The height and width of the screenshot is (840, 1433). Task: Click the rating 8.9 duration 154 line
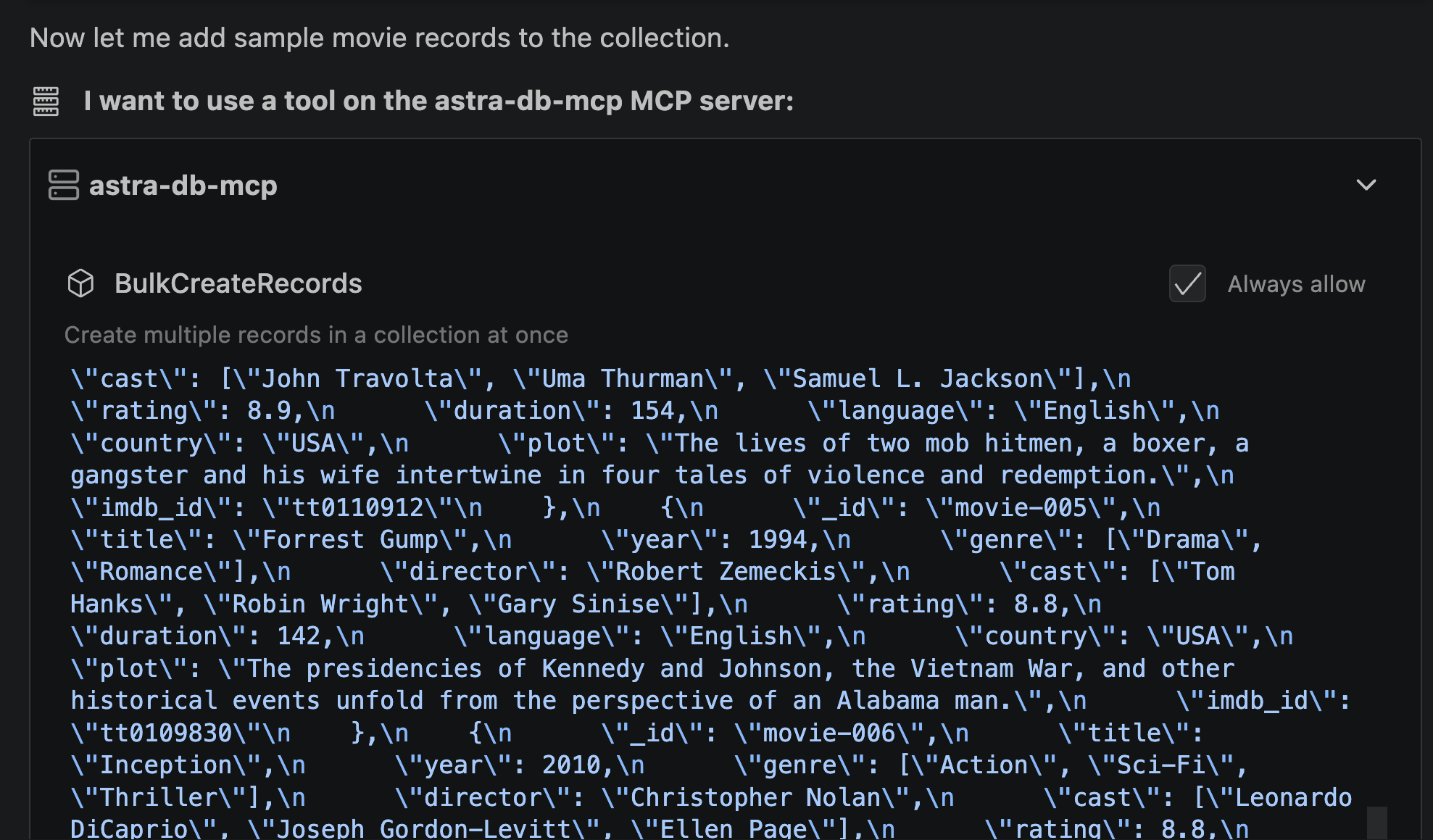(x=645, y=411)
